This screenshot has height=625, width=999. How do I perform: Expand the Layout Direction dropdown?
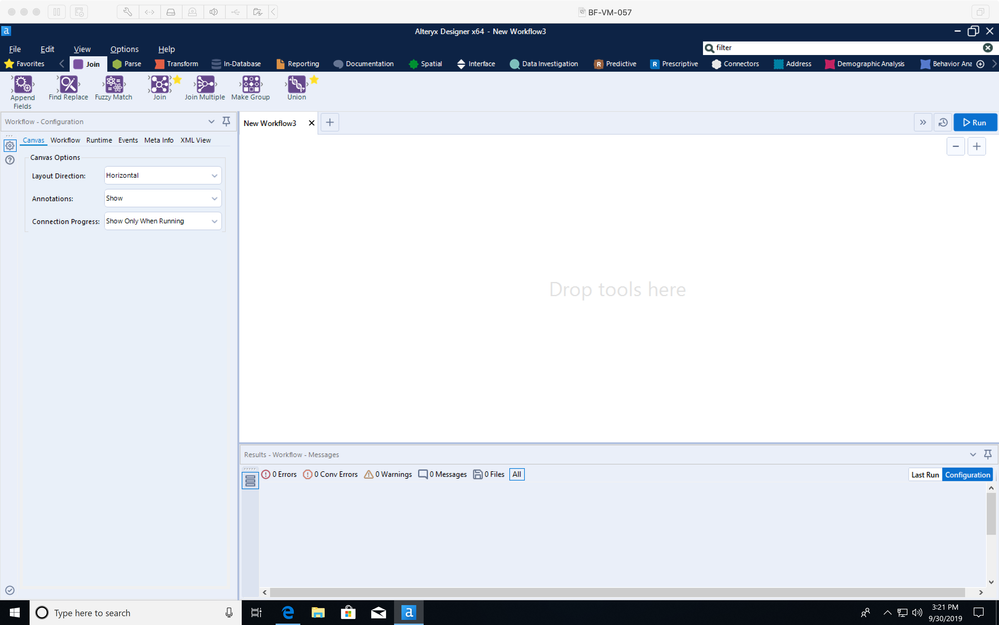pyautogui.click(x=214, y=176)
